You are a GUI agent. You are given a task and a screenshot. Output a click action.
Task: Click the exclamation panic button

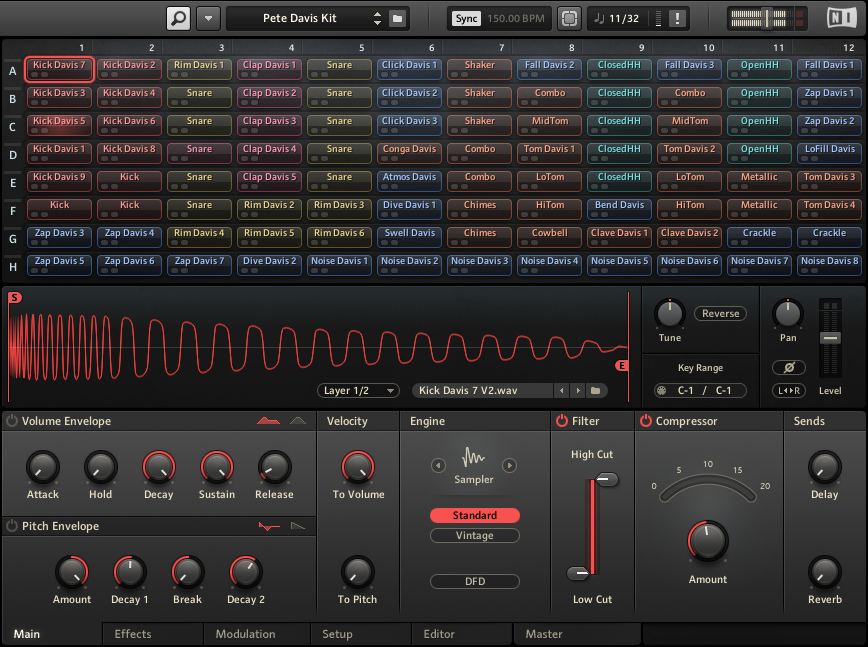click(x=677, y=18)
